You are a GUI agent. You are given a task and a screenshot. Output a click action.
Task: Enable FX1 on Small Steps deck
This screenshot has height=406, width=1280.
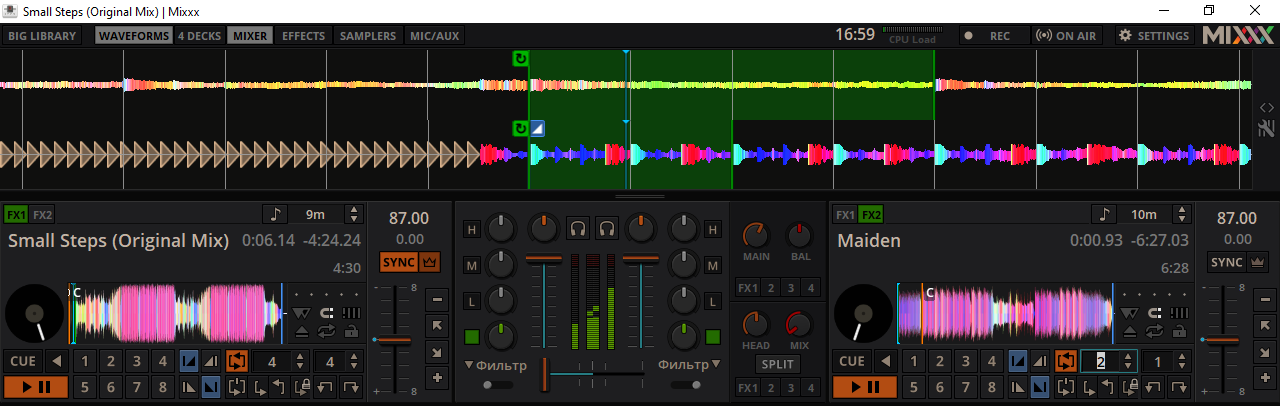[16, 214]
